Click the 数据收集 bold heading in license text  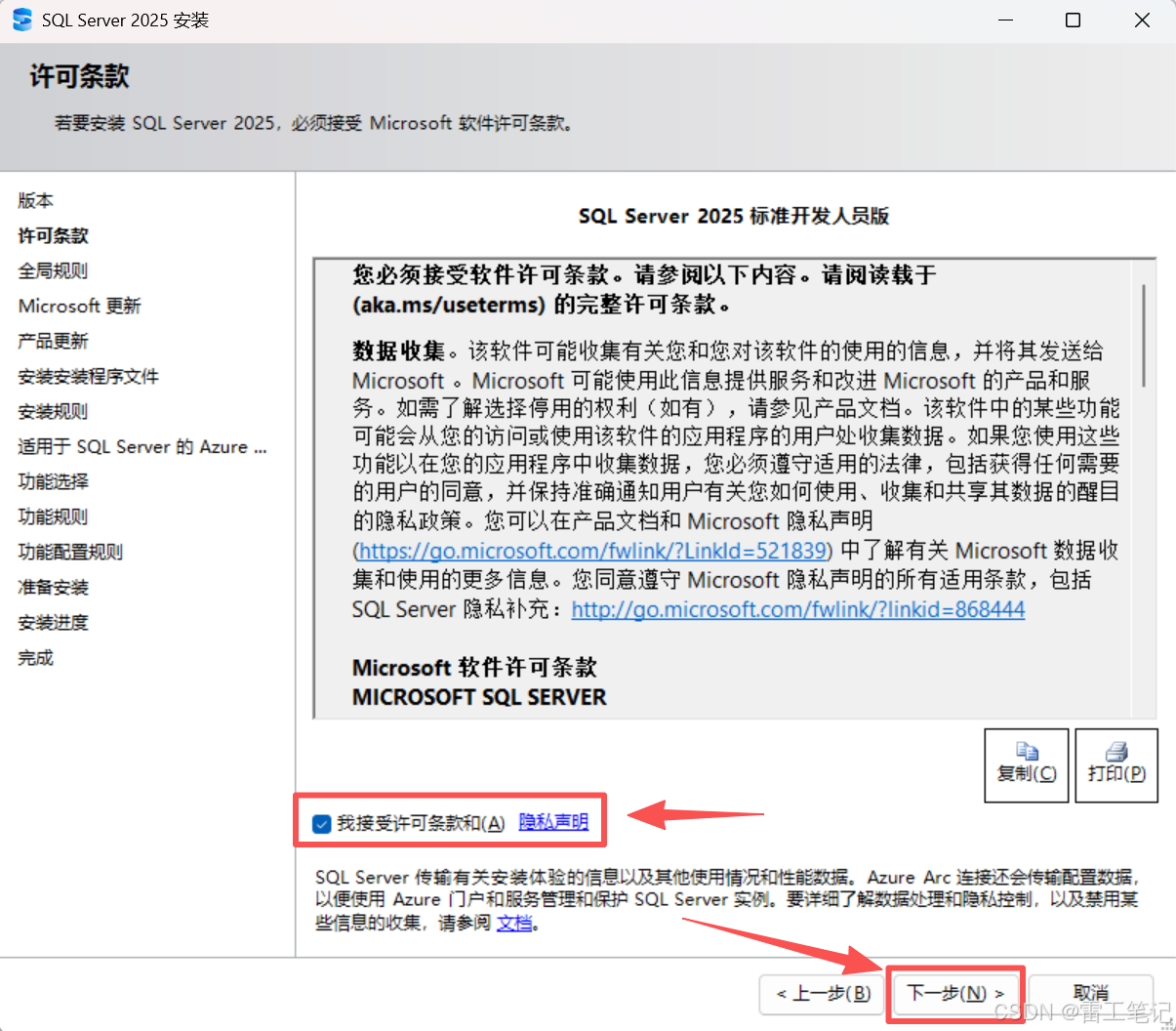point(399,351)
